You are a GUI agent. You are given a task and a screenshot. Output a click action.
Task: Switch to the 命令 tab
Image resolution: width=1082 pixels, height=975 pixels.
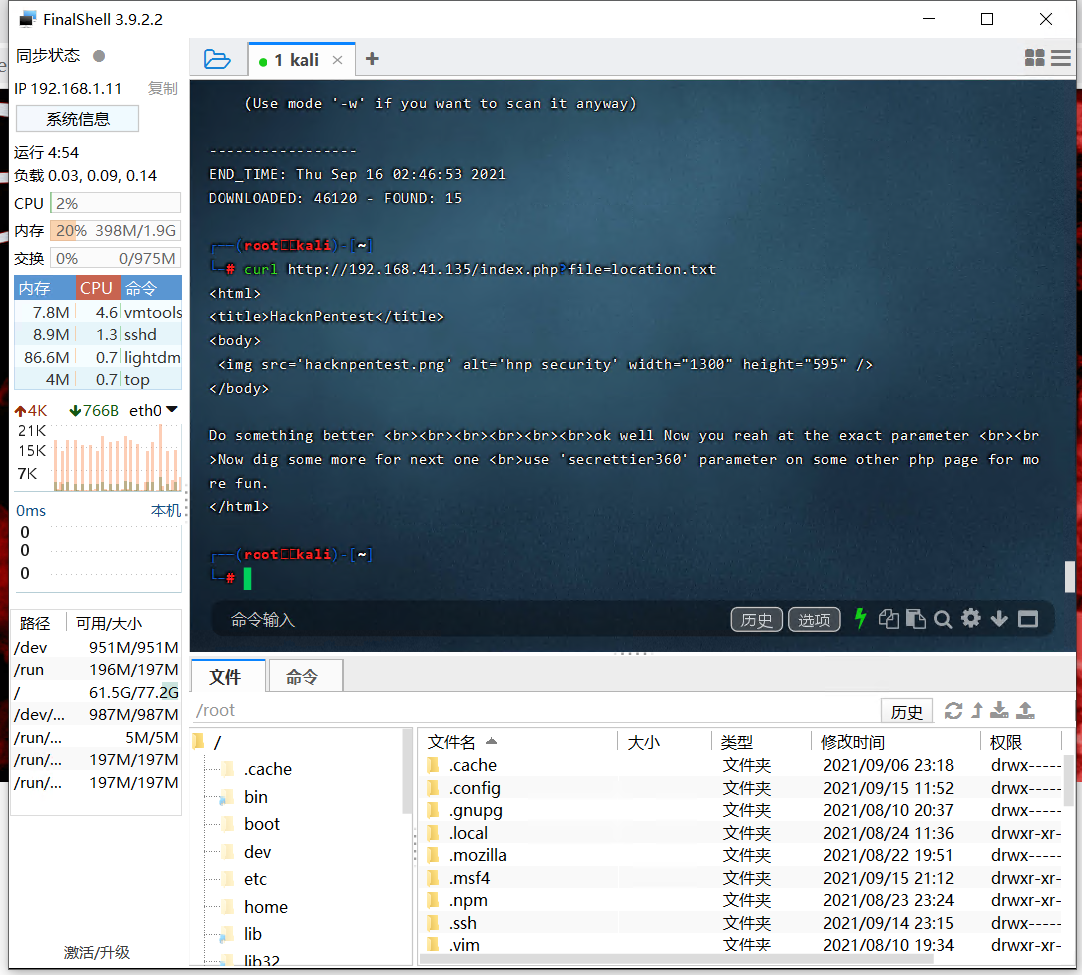coord(305,676)
